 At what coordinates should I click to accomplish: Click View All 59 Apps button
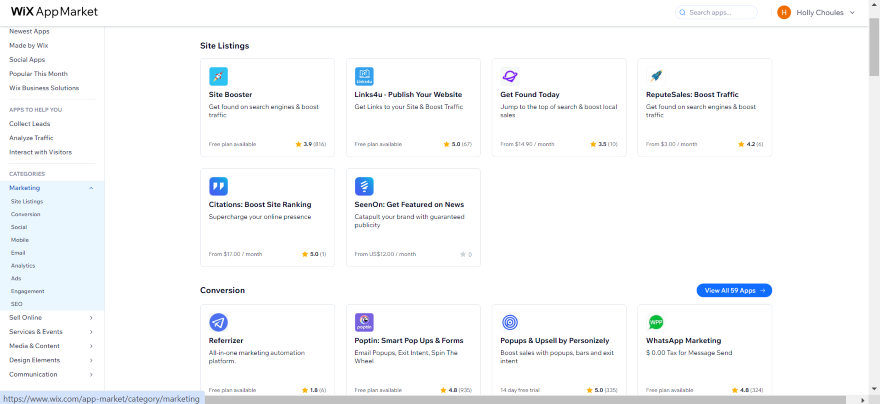(x=734, y=290)
